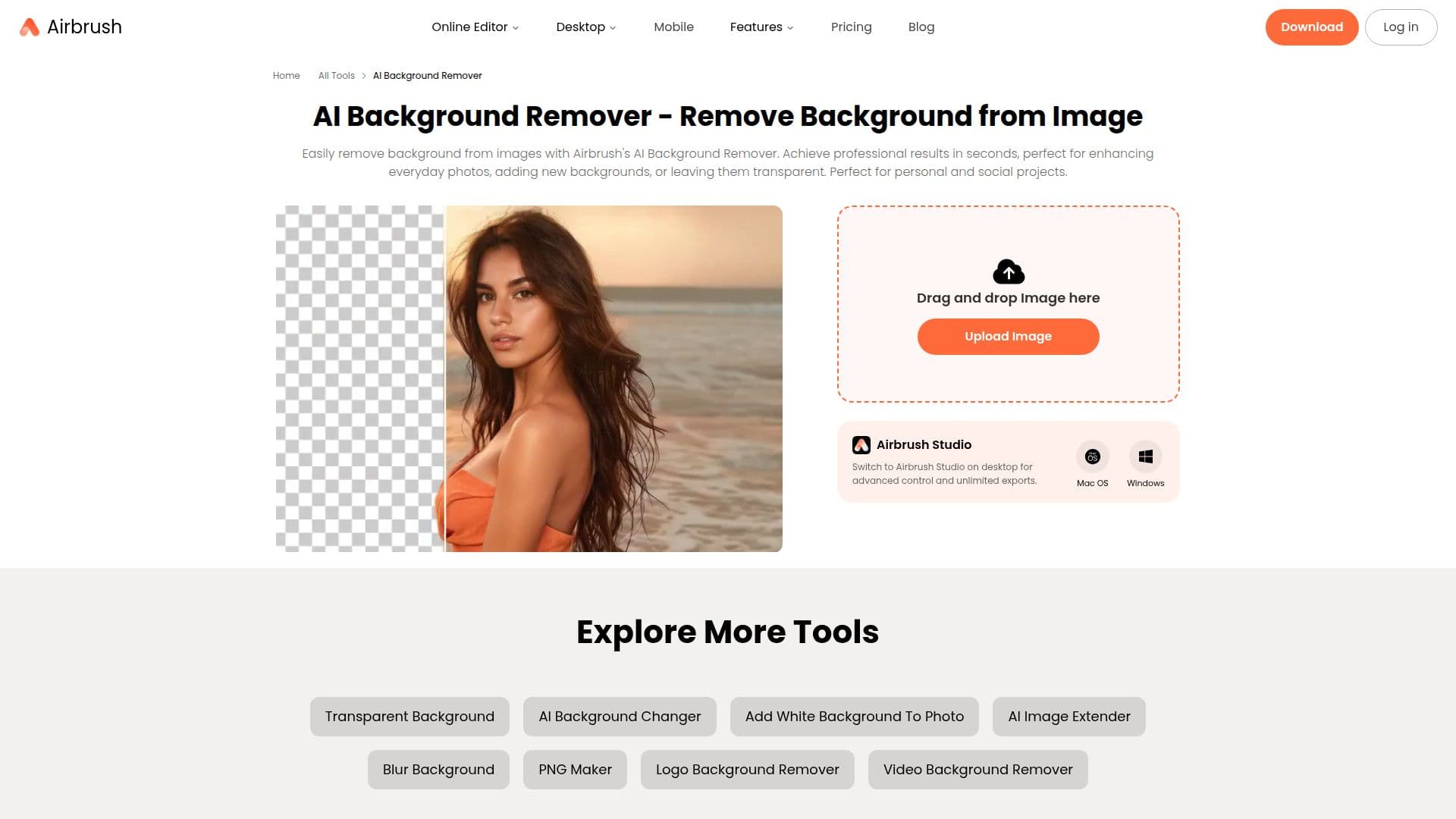Open the All Tools breadcrumb link
The image size is (1456, 819).
tap(336, 76)
